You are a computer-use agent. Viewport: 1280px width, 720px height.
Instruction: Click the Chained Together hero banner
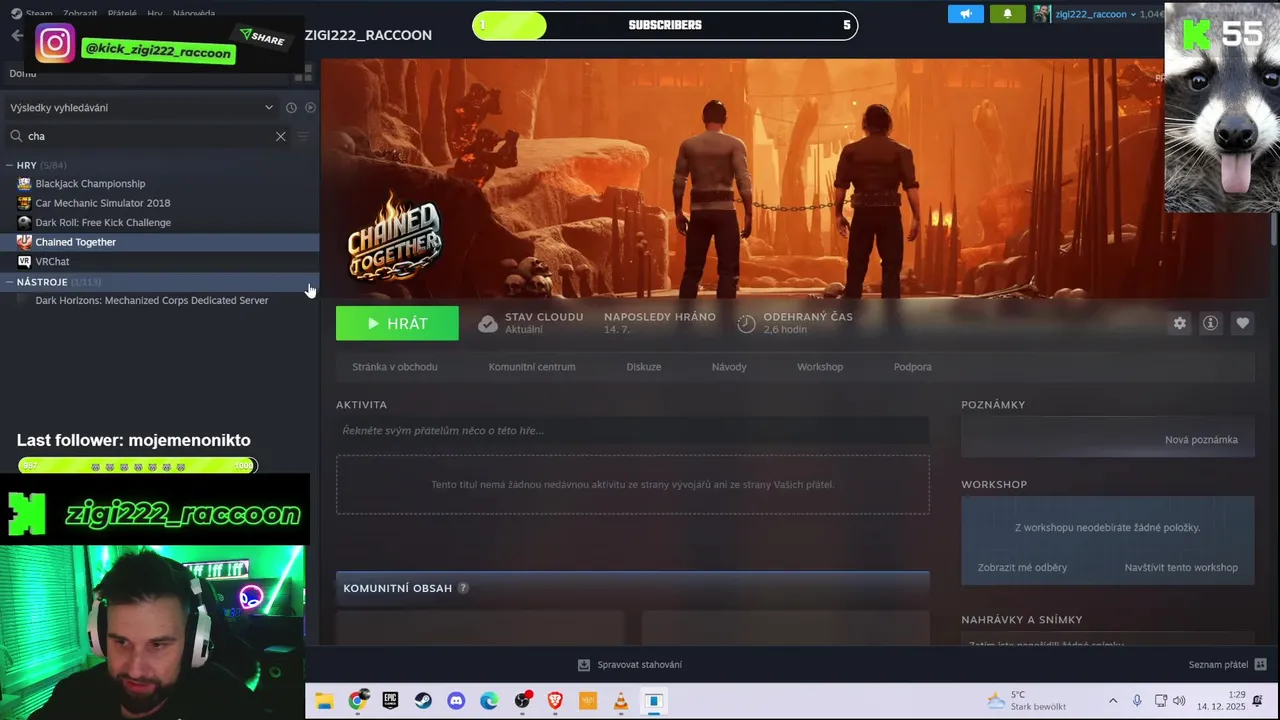coord(795,178)
